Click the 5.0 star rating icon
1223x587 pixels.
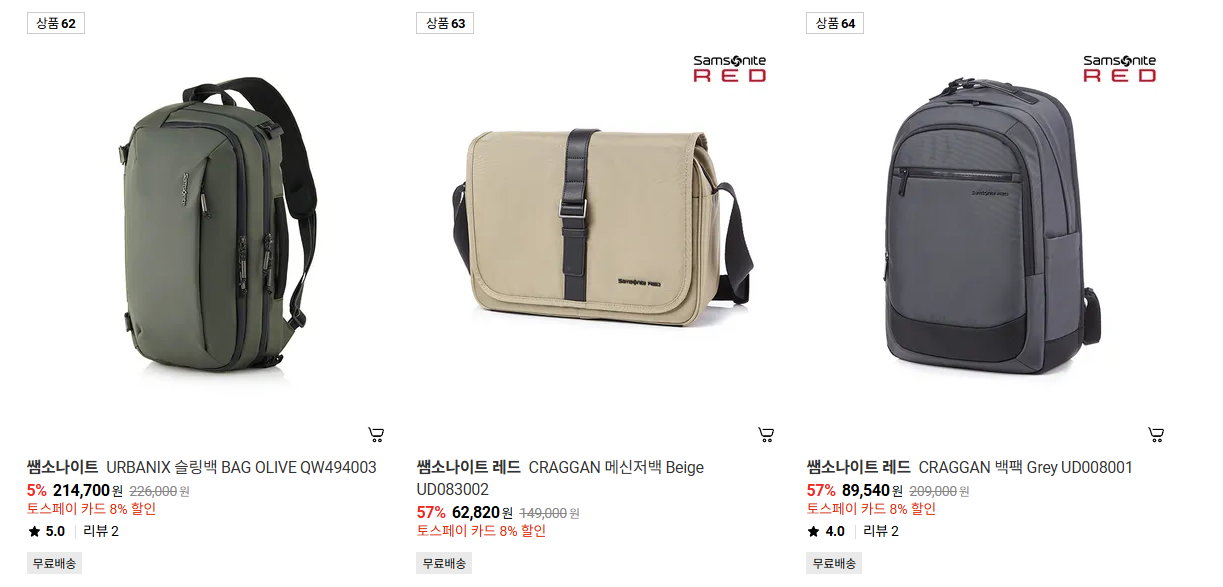click(33, 531)
